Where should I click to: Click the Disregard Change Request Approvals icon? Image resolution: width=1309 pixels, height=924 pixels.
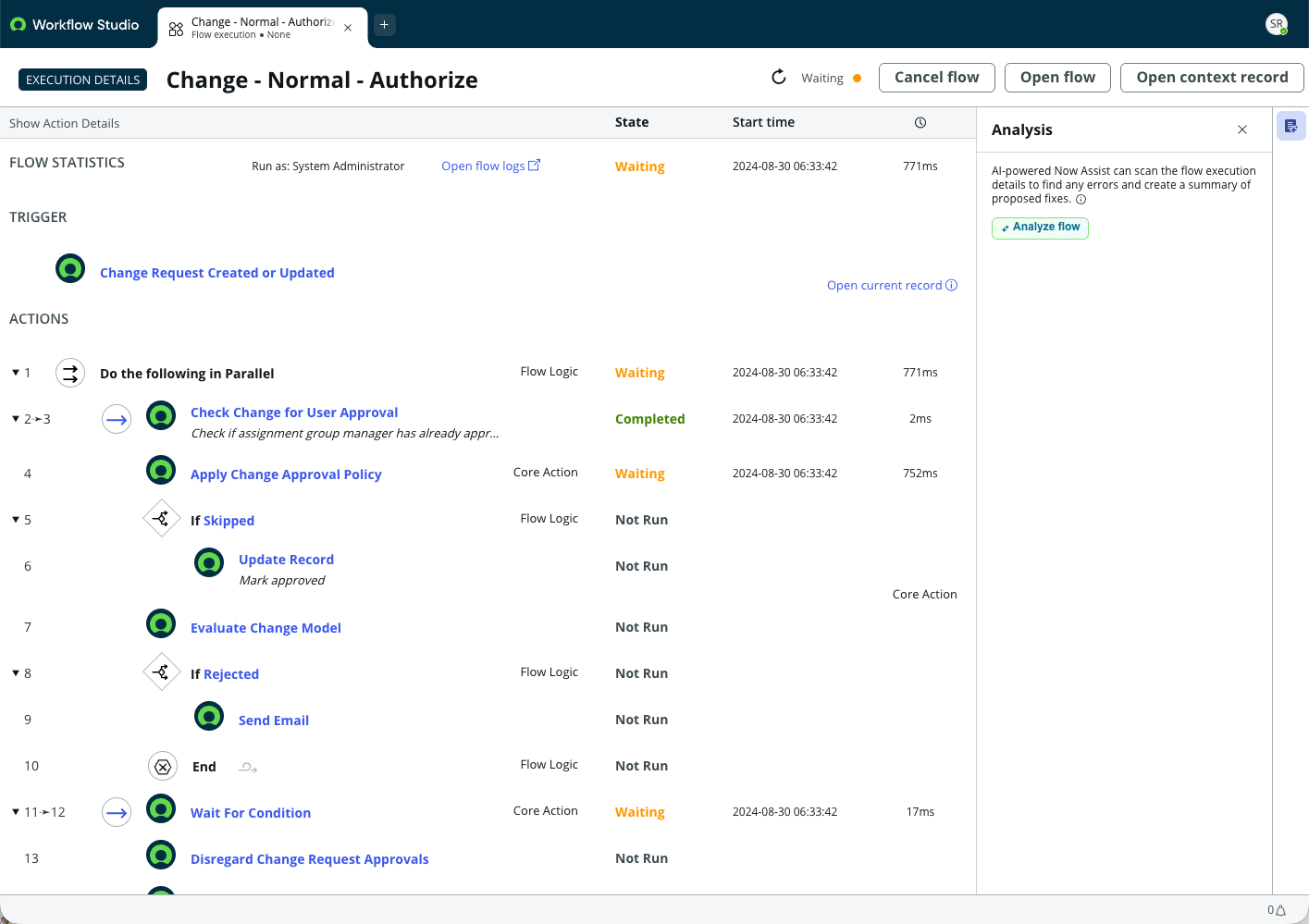tap(161, 856)
